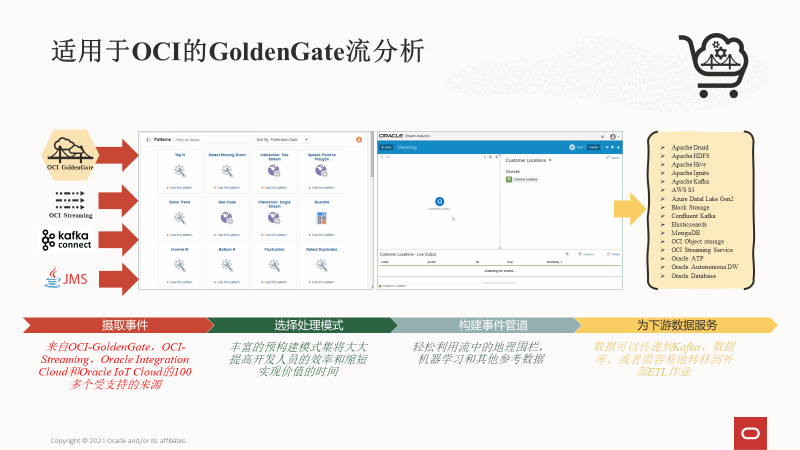Click the AWS S3 list item
Image resolution: width=800 pixels, height=450 pixels.
(x=683, y=190)
